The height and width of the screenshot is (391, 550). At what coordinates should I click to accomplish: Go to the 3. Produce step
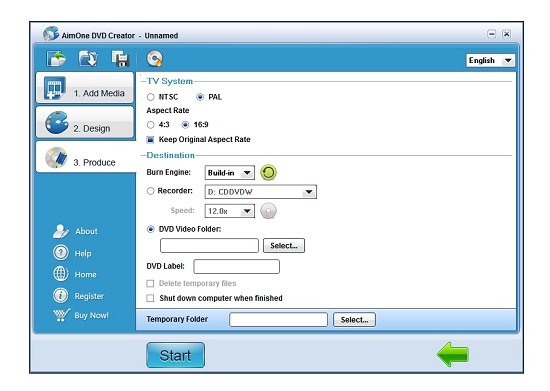pos(86,157)
